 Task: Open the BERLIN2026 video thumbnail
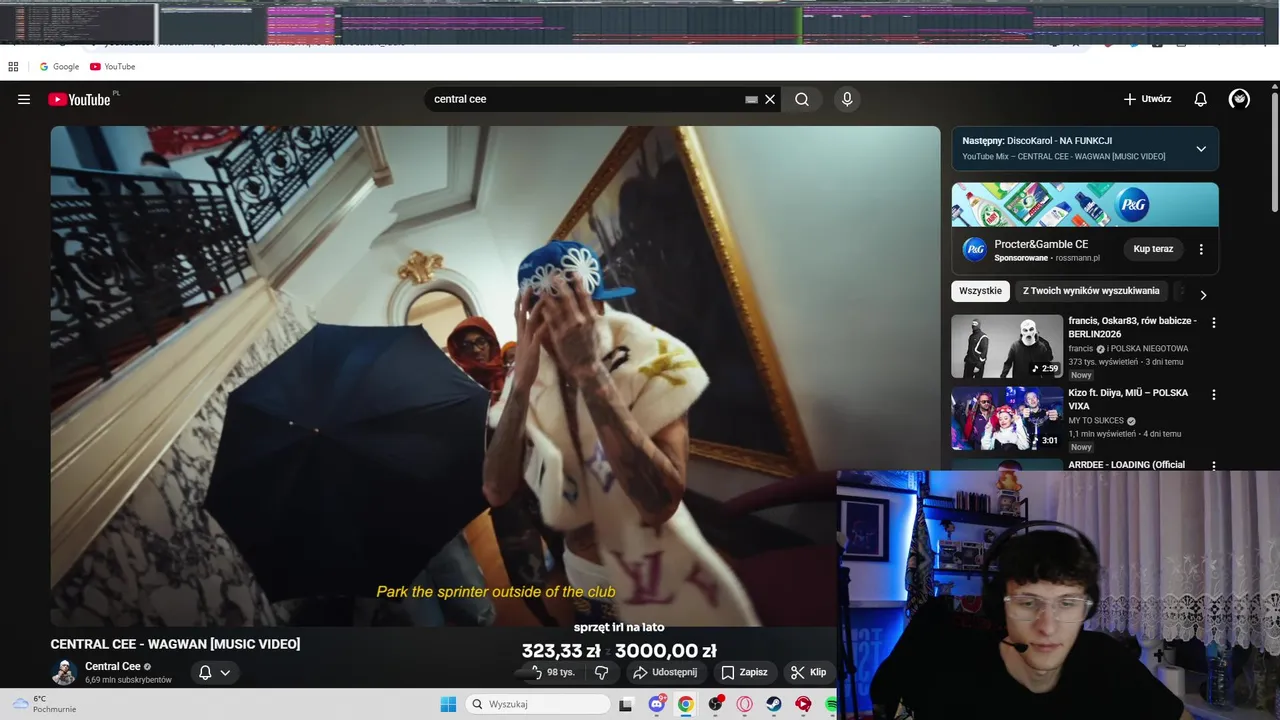tap(1007, 347)
